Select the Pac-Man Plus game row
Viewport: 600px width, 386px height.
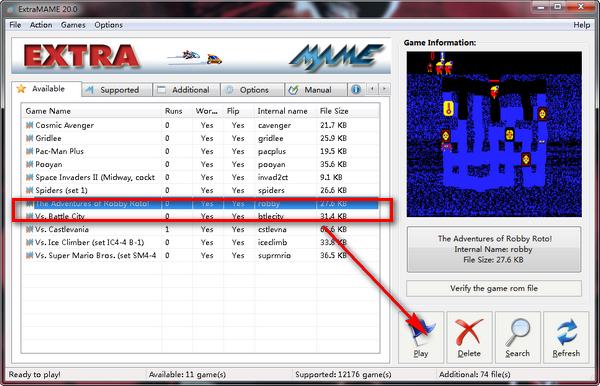(201, 151)
